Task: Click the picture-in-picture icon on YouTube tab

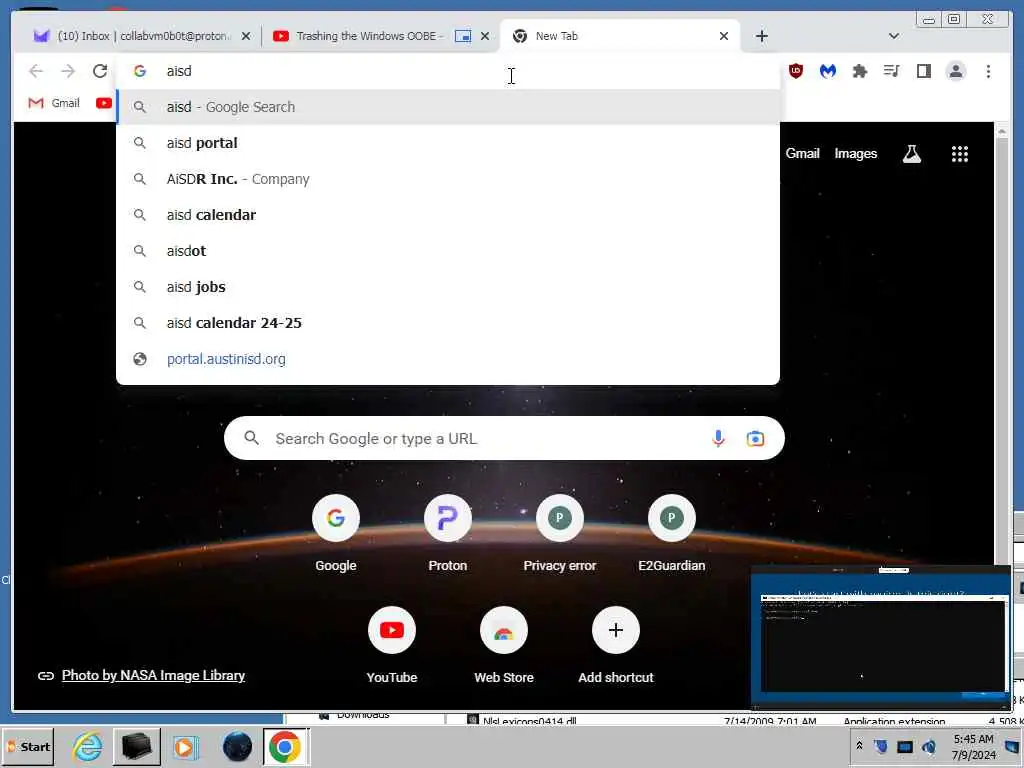Action: point(462,36)
